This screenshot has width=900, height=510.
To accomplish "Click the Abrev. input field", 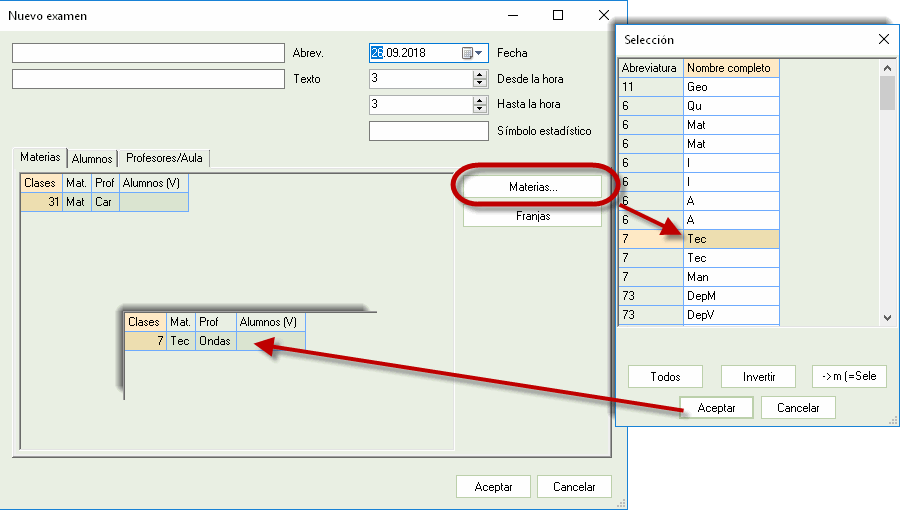I will pos(148,53).
